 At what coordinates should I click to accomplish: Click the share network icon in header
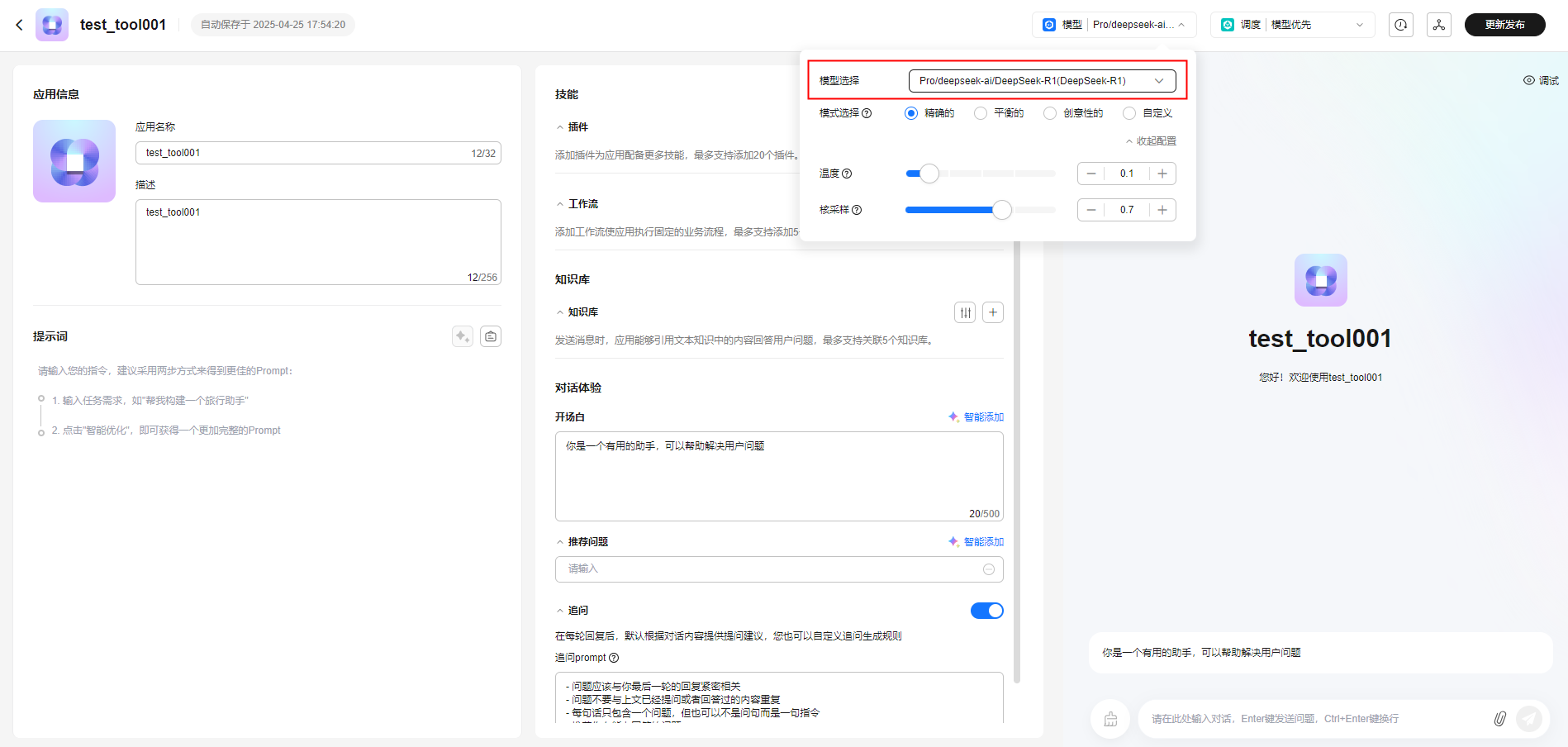pyautogui.click(x=1439, y=25)
